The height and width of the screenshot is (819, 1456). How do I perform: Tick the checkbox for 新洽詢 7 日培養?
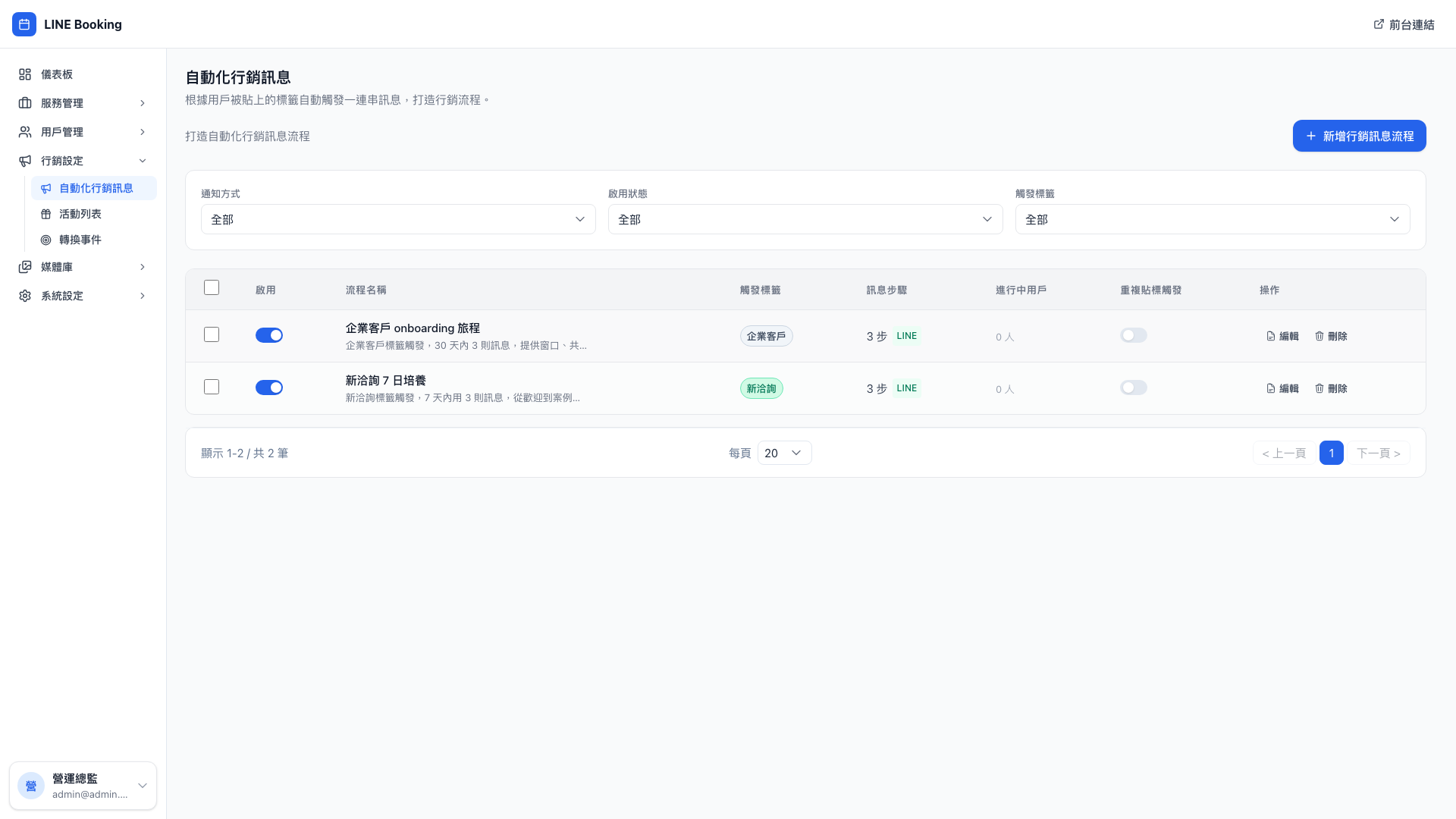point(212,387)
